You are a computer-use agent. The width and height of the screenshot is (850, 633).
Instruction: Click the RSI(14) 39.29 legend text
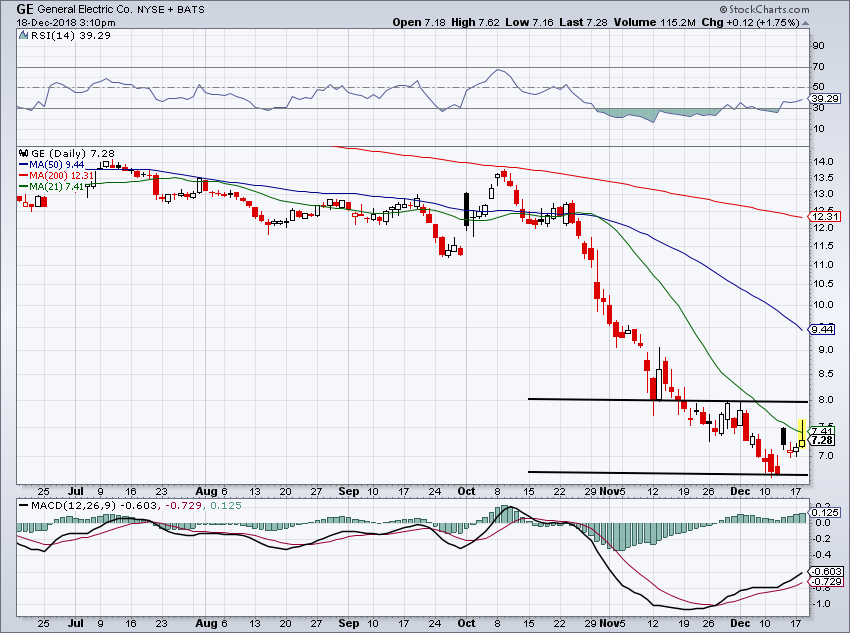(70, 36)
